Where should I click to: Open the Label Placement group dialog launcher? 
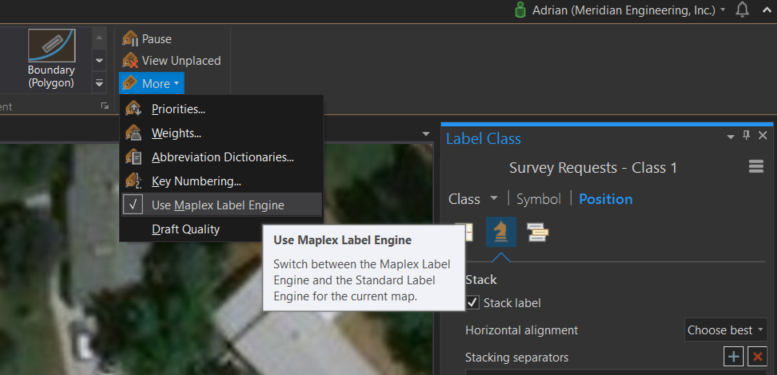point(105,106)
